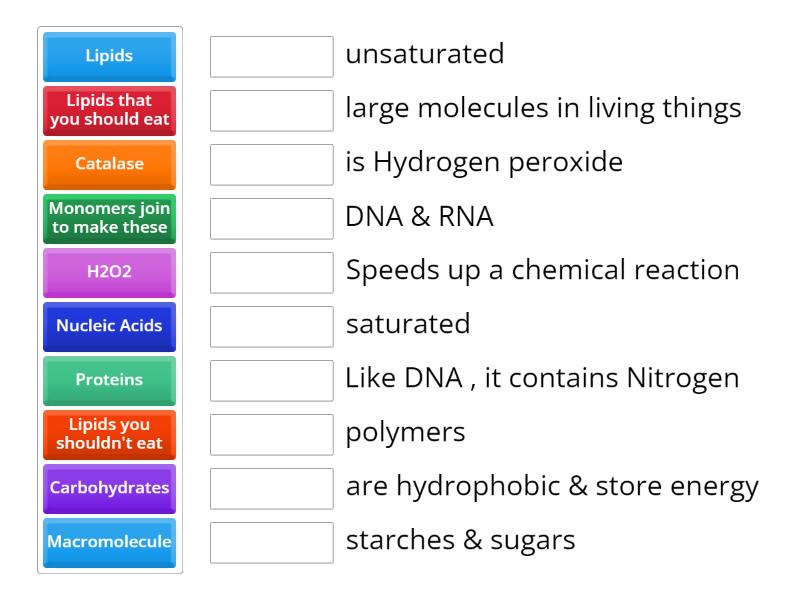Select the Lipids tile
This screenshot has width=800, height=600.
pos(109,57)
